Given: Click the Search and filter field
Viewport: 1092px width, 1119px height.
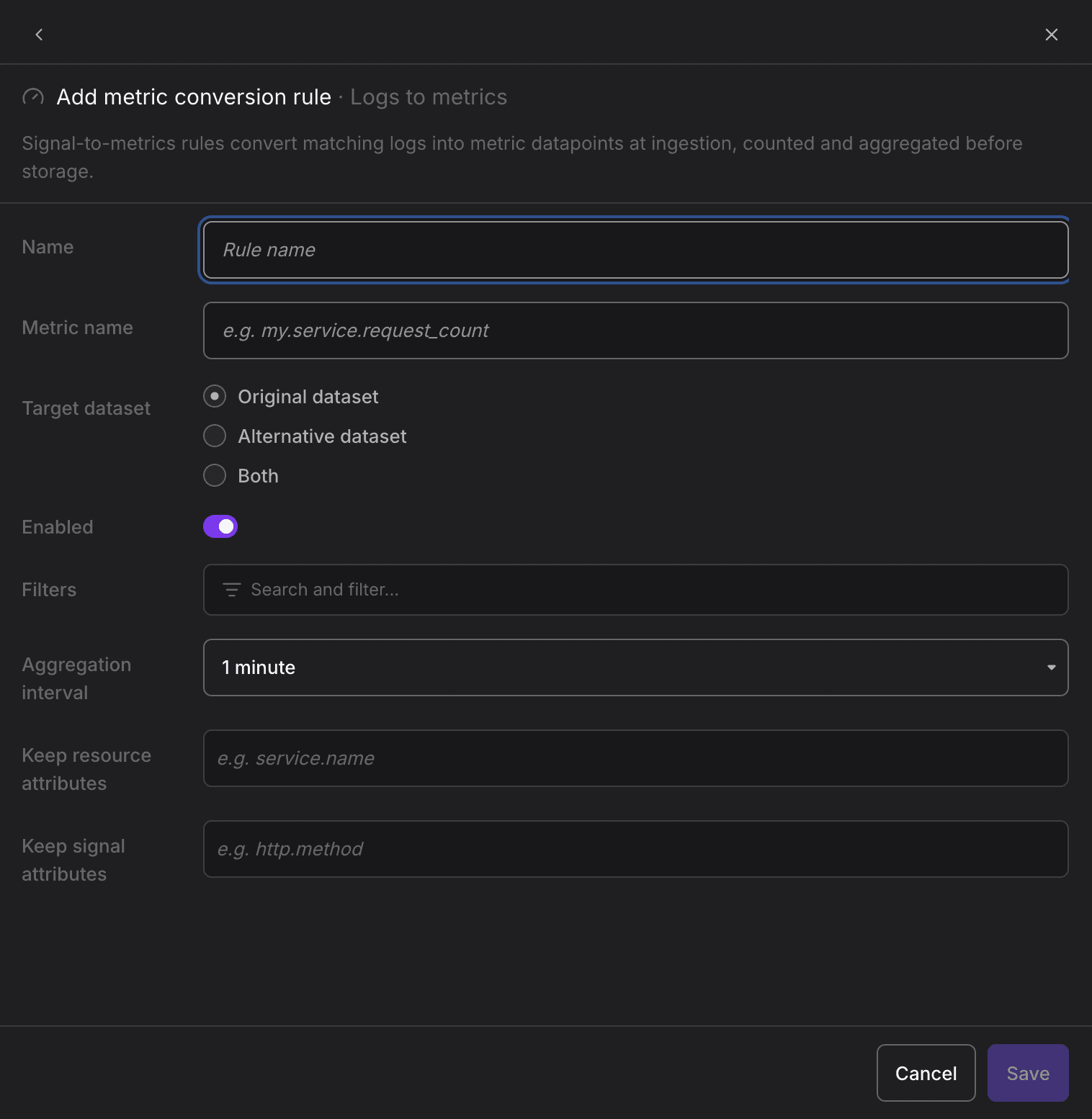Looking at the screenshot, I should [x=635, y=590].
